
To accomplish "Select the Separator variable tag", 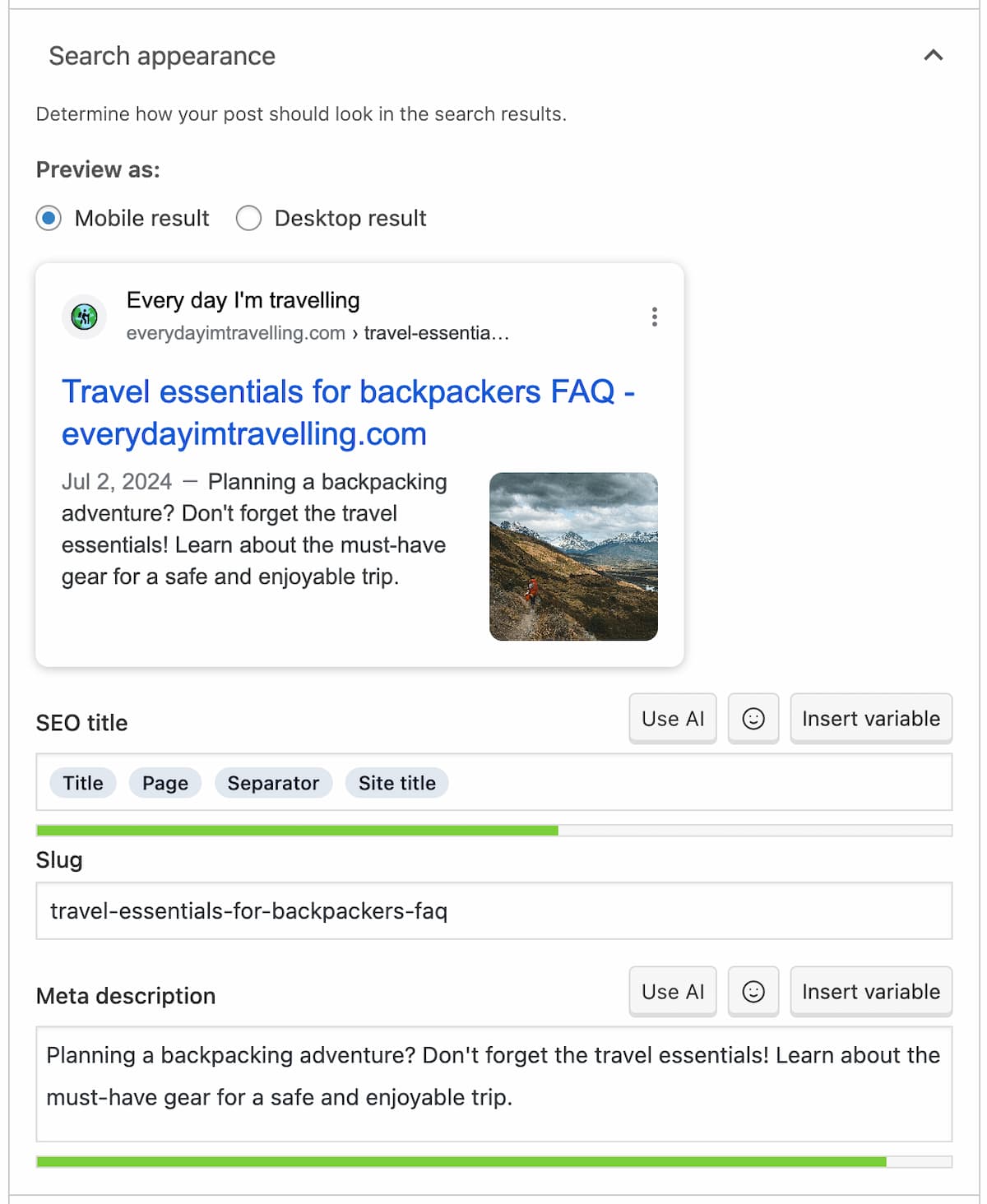I will [x=273, y=783].
